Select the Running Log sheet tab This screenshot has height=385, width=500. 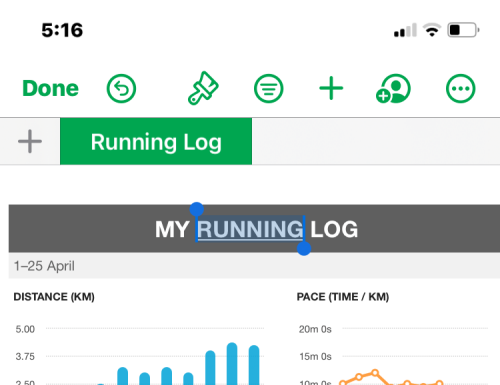[156, 141]
